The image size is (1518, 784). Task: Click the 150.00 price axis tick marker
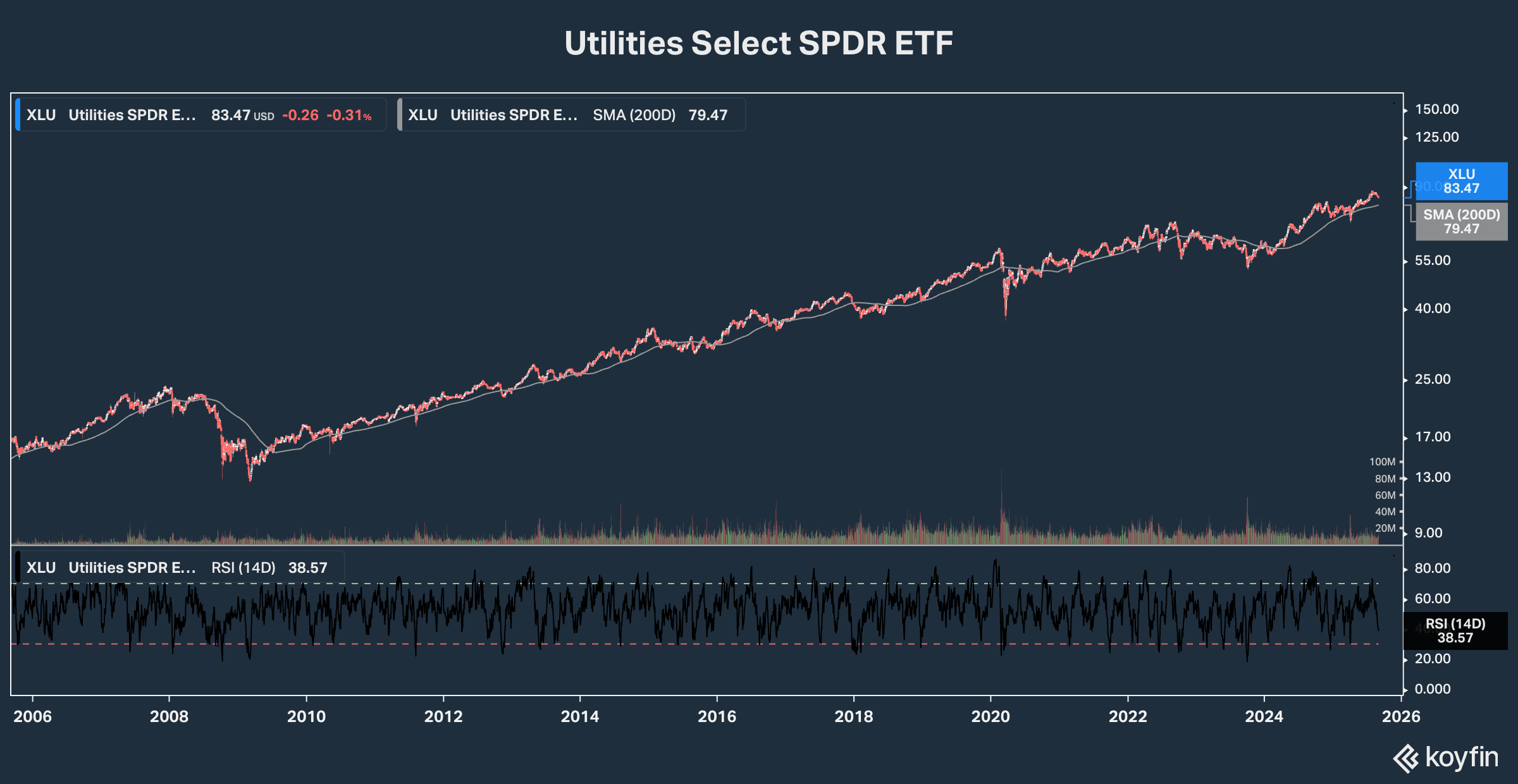click(1405, 110)
